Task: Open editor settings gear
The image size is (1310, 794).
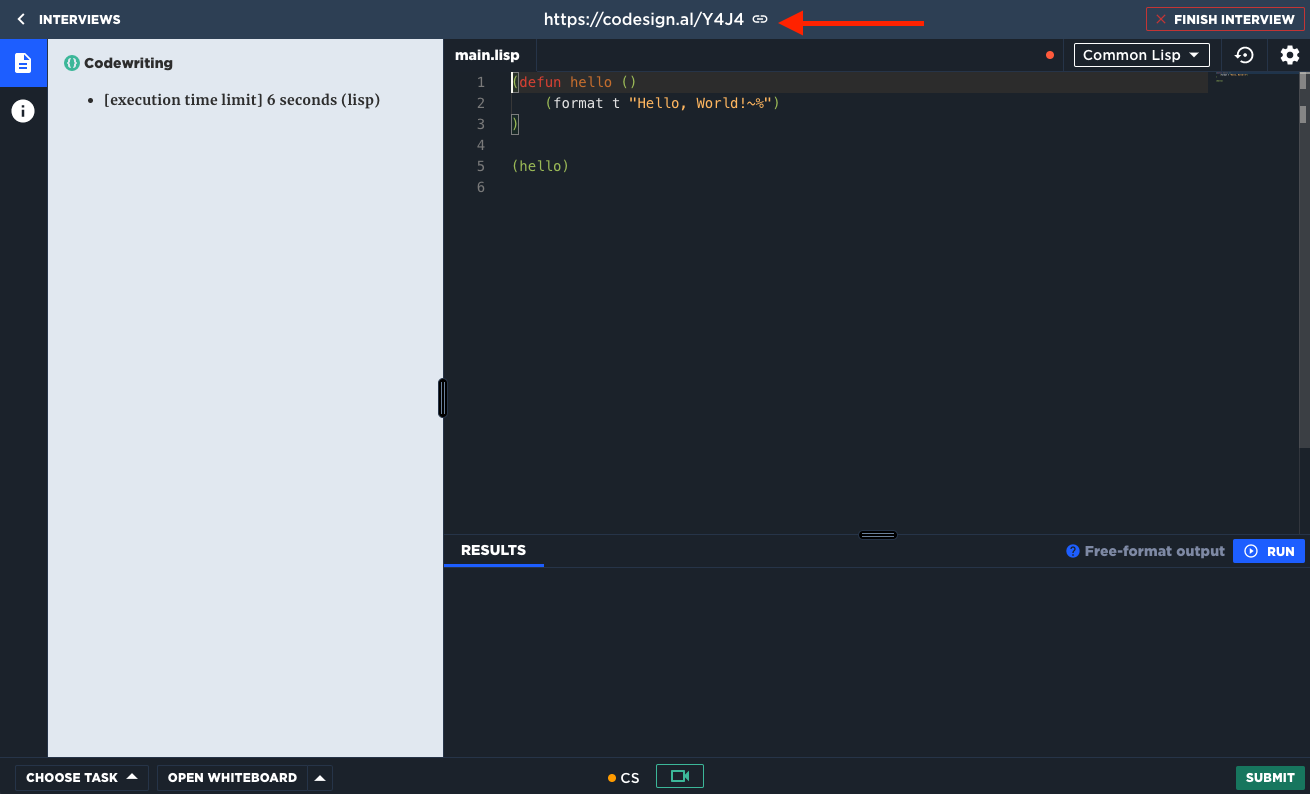Action: point(1289,55)
